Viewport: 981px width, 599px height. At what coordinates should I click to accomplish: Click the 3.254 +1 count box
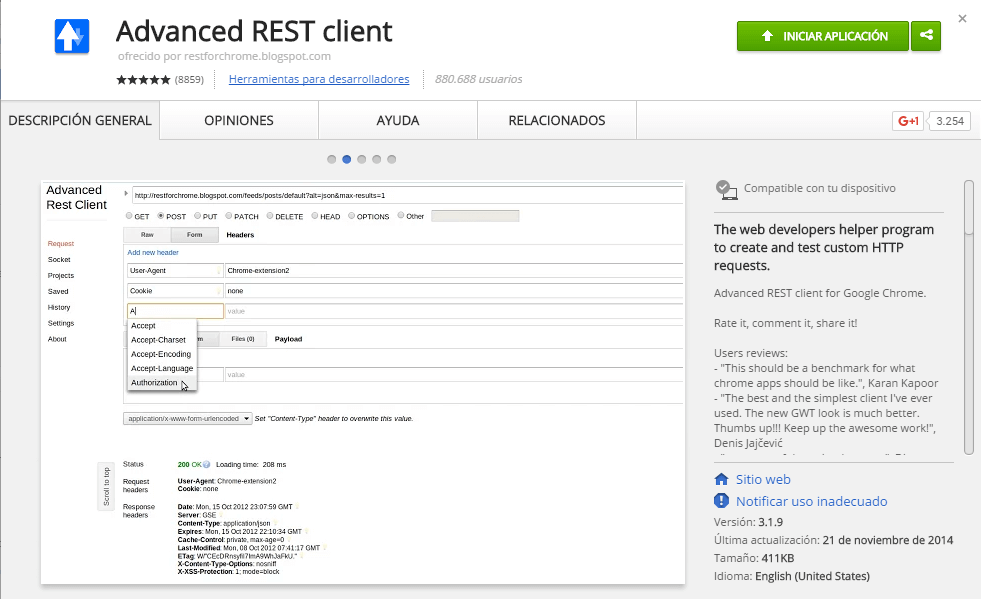[950, 121]
